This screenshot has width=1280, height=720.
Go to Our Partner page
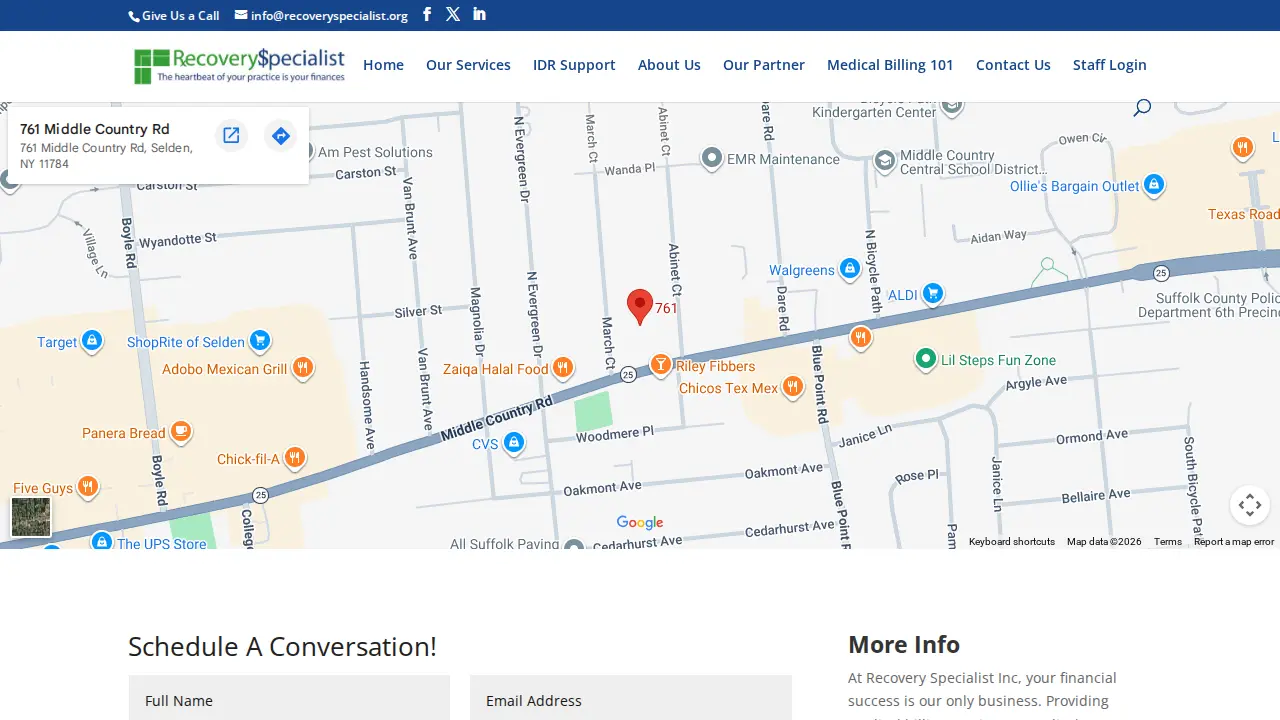coord(764,65)
